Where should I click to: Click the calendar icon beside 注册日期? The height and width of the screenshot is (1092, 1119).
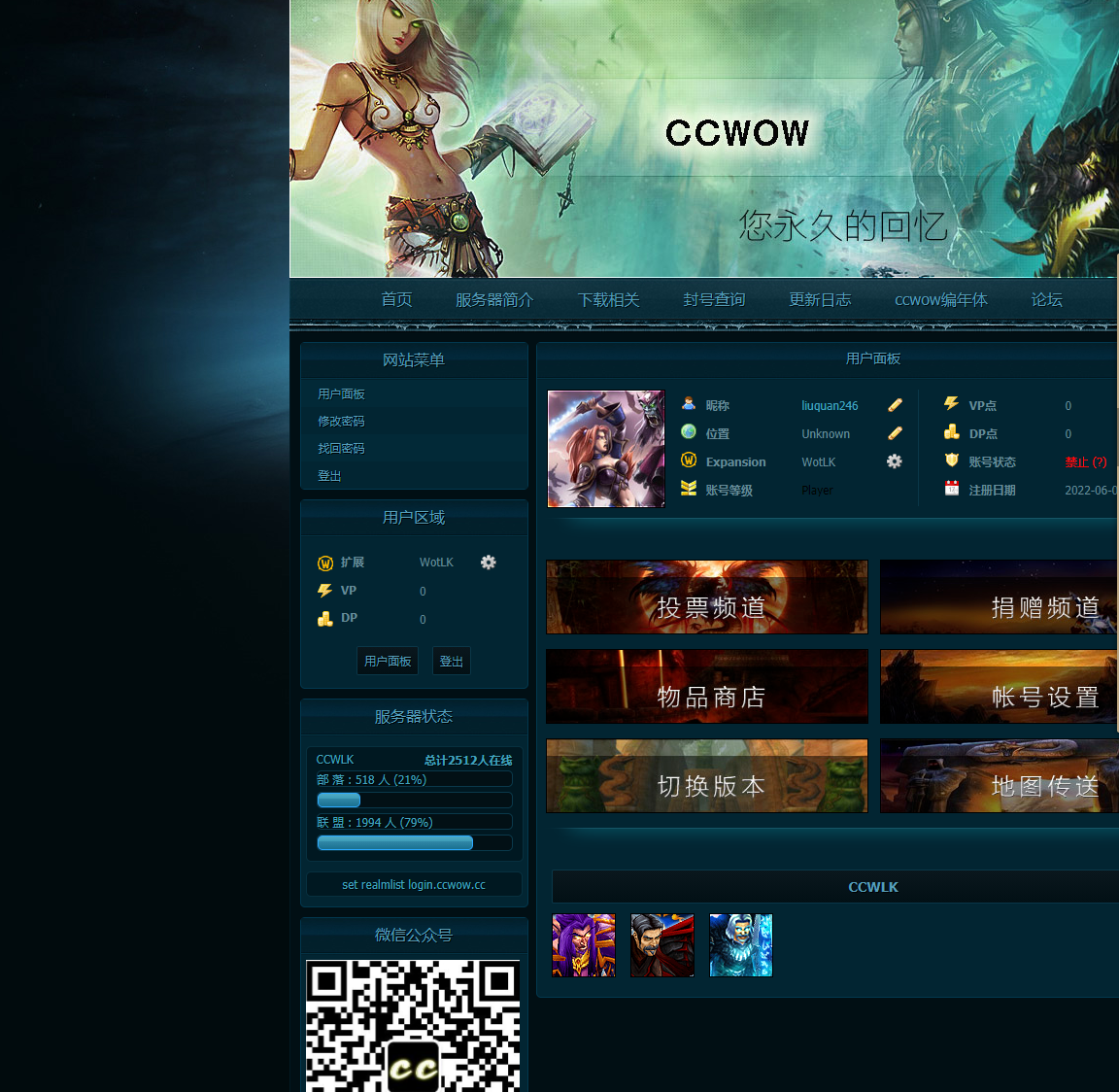pyautogui.click(x=950, y=489)
